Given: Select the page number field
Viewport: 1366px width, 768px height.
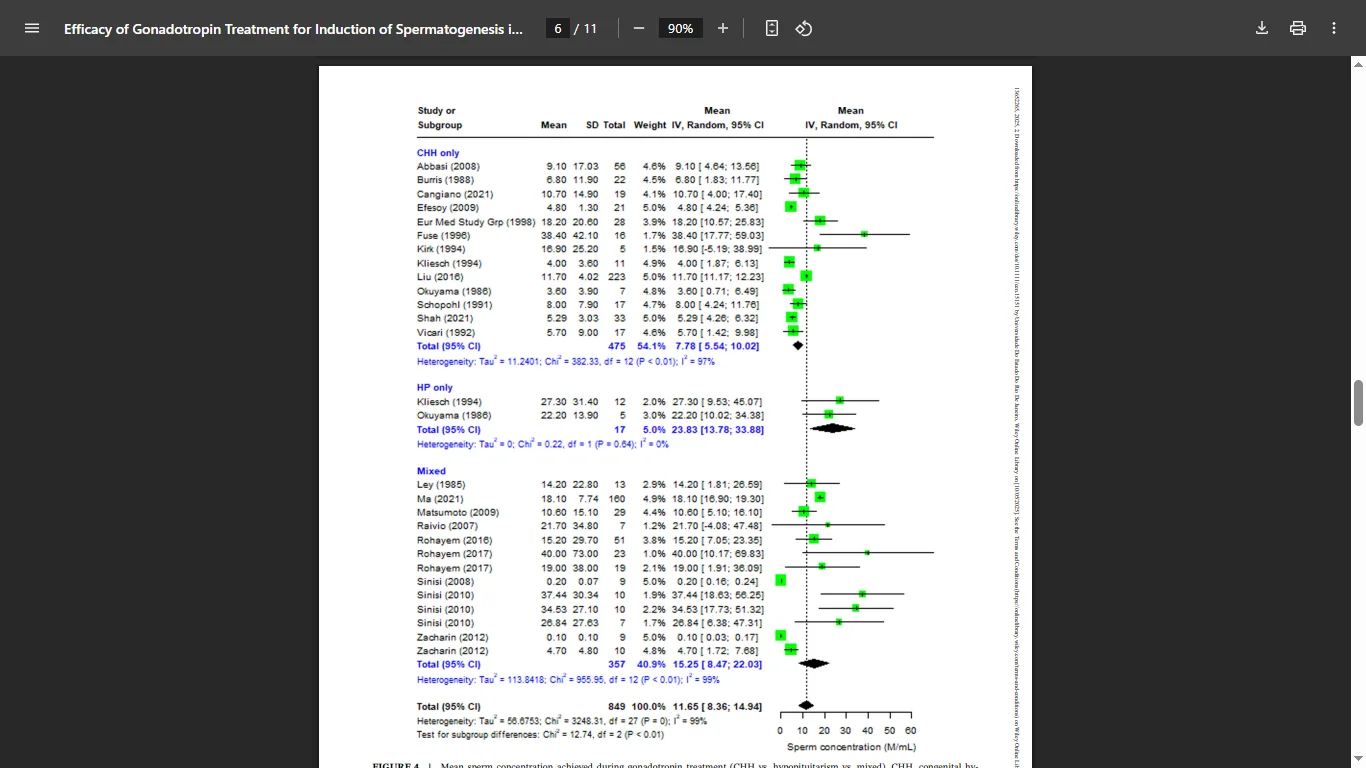Looking at the screenshot, I should pos(559,28).
